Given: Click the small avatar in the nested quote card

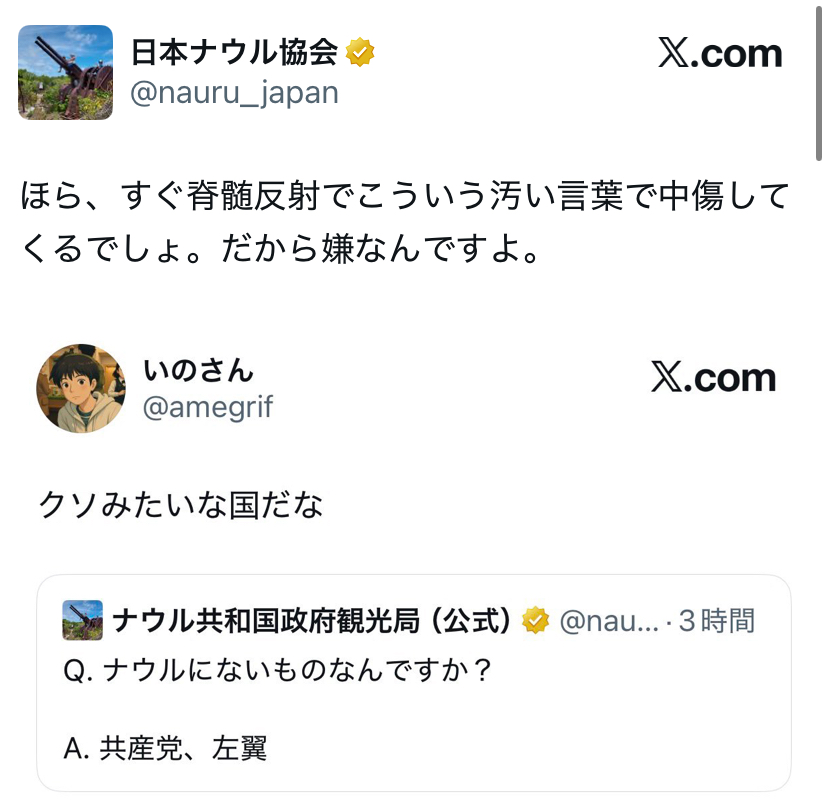Looking at the screenshot, I should click(82, 620).
